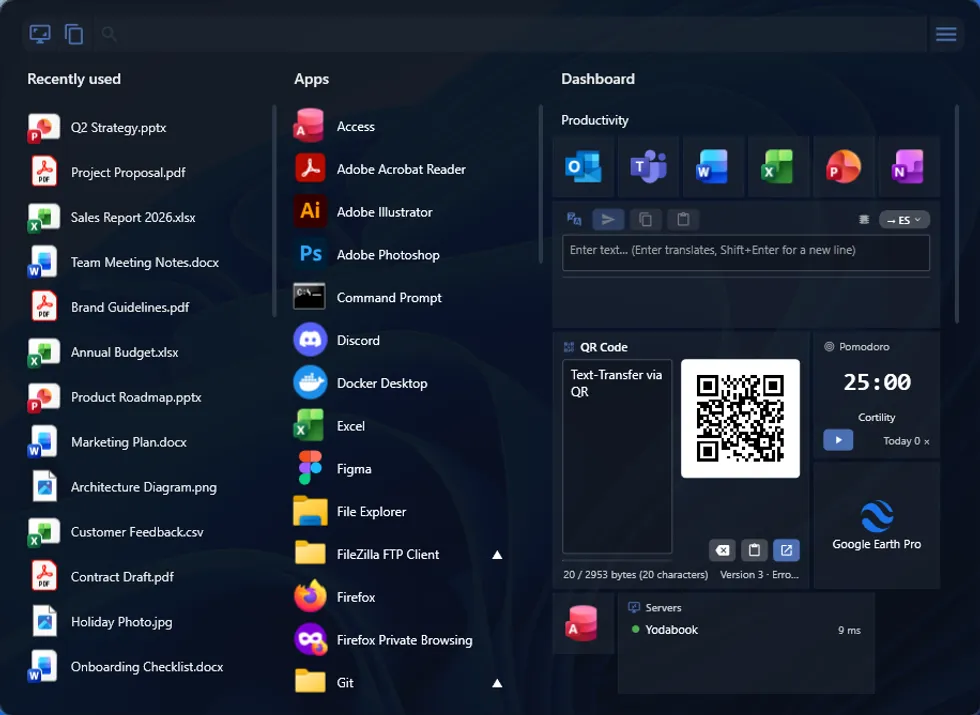This screenshot has width=980, height=715.
Task: Open Figma app
Action: point(400,469)
